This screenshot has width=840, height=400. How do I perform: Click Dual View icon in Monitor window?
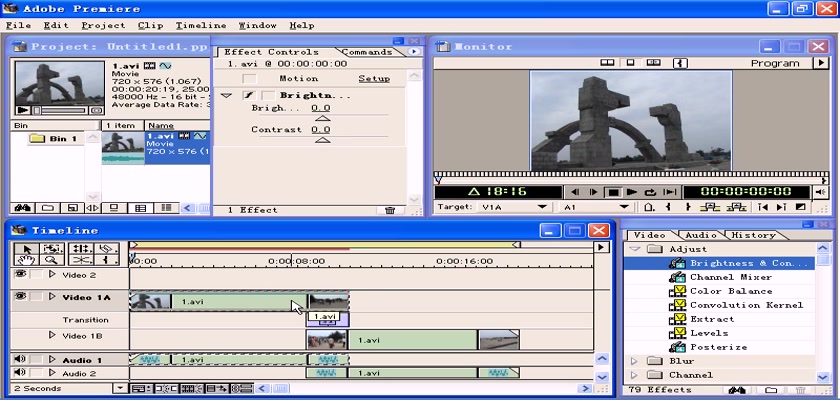(607, 63)
